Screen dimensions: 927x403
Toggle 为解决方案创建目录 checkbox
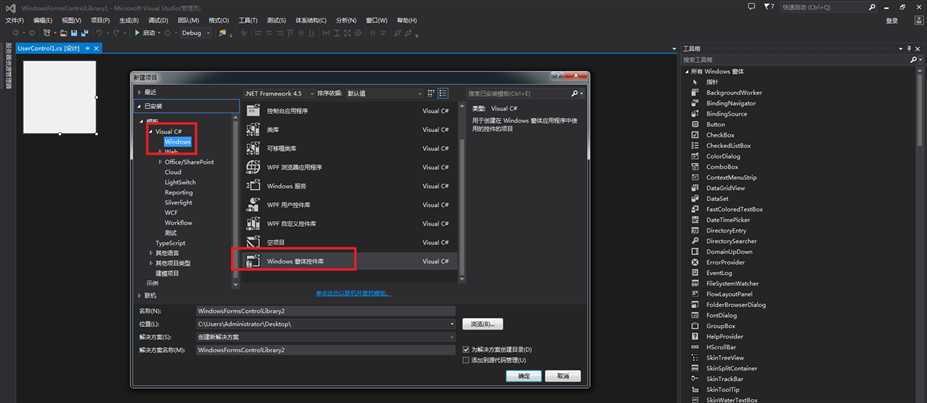coord(466,350)
